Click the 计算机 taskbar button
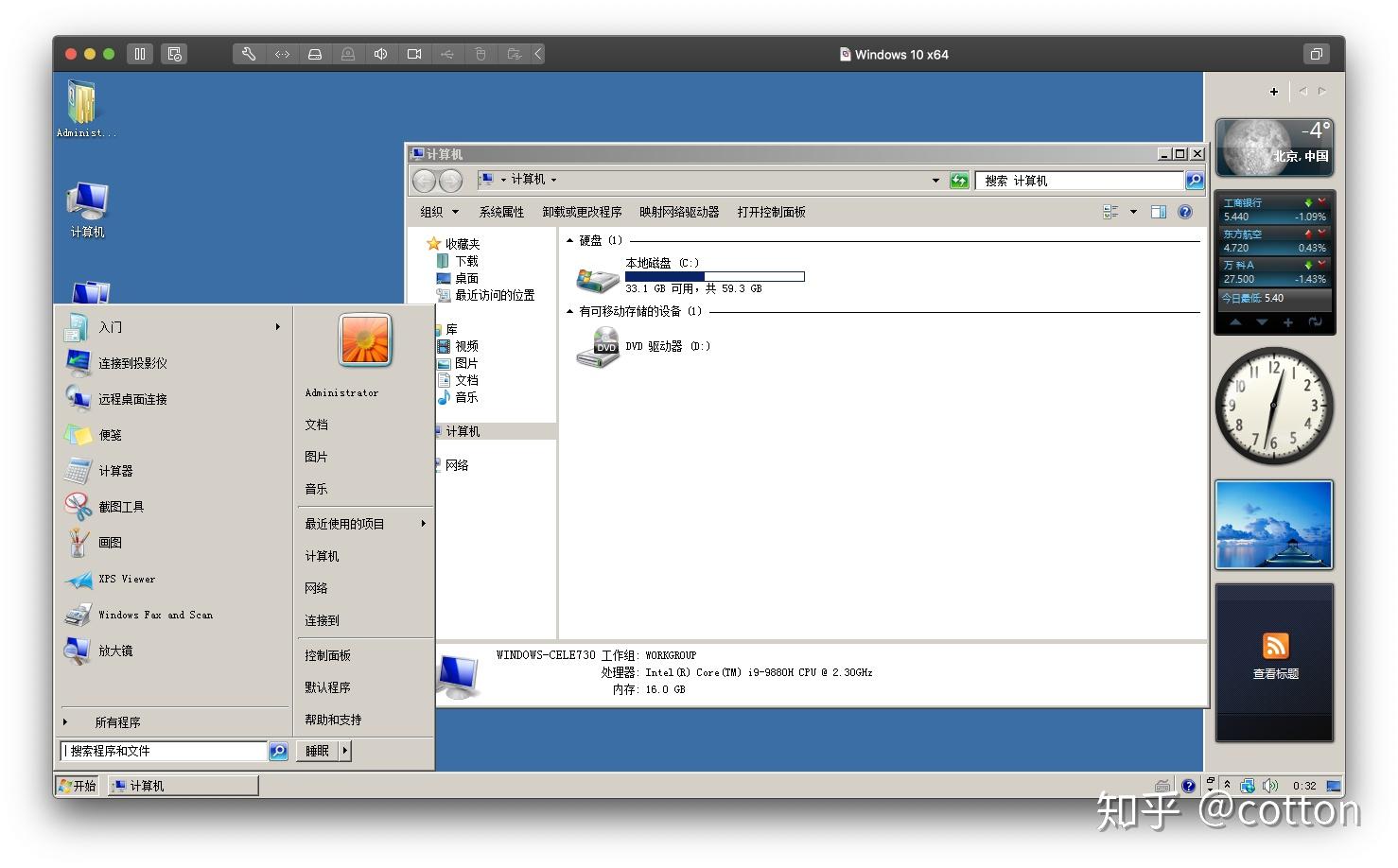Viewport: 1398px width, 868px height. coord(183,785)
